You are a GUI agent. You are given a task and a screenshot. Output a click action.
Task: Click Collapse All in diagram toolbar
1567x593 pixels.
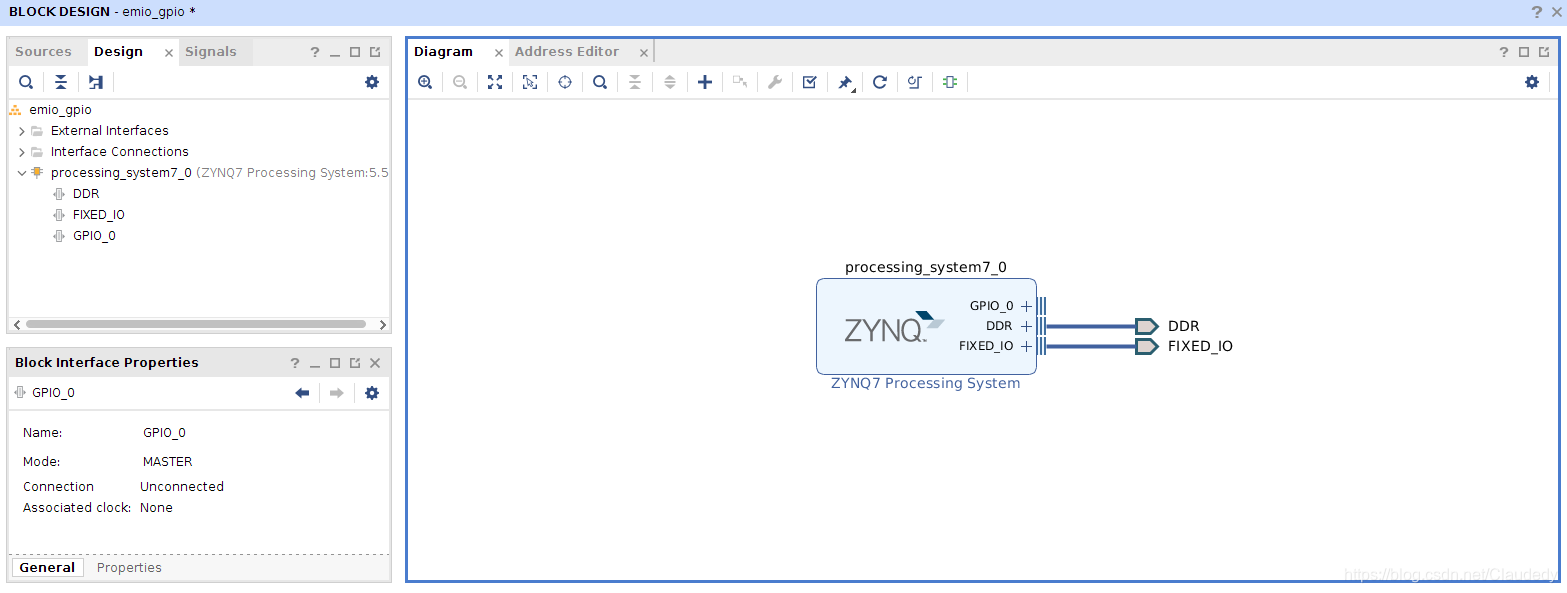pos(635,82)
